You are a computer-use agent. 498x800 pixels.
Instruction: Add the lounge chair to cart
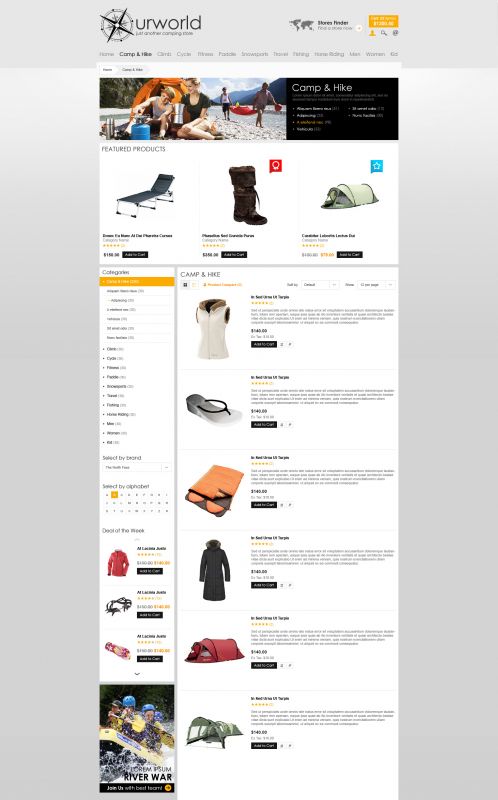[135, 255]
